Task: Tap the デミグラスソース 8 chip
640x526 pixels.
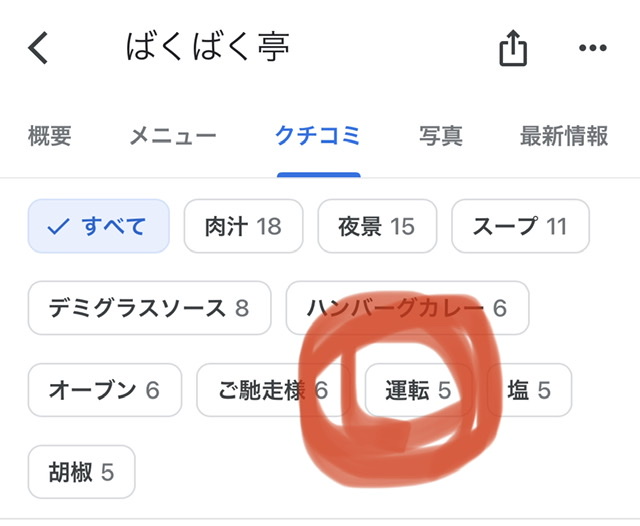Action: [x=149, y=308]
